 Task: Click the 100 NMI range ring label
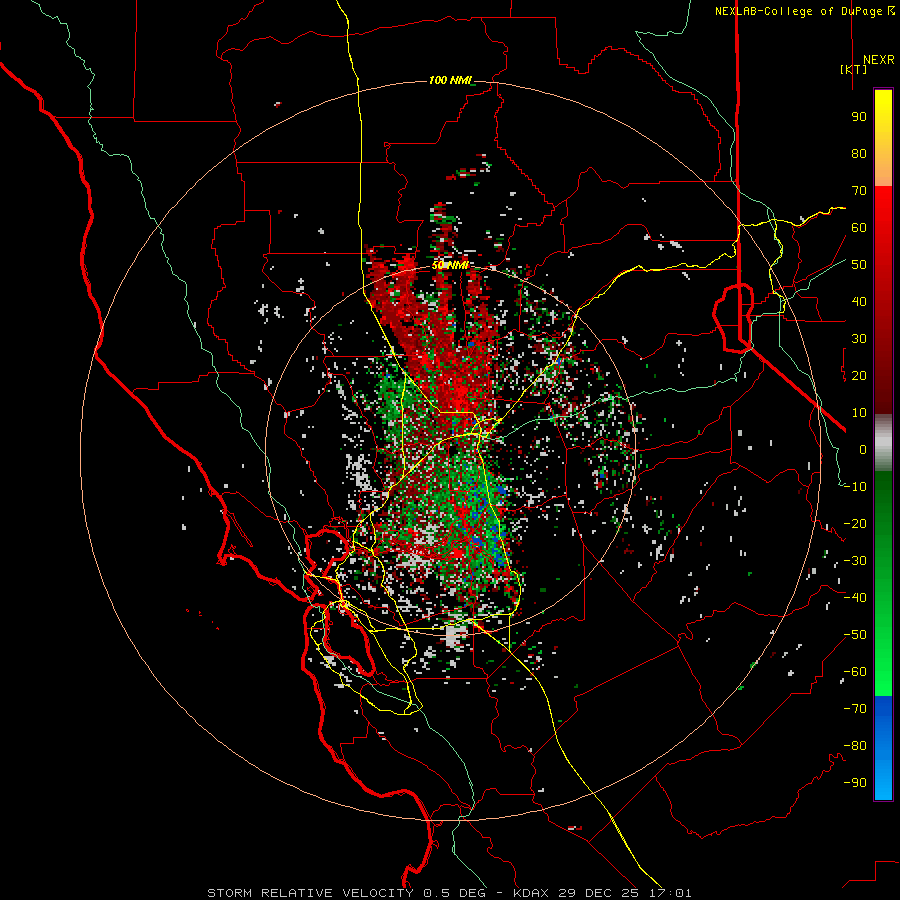click(451, 80)
